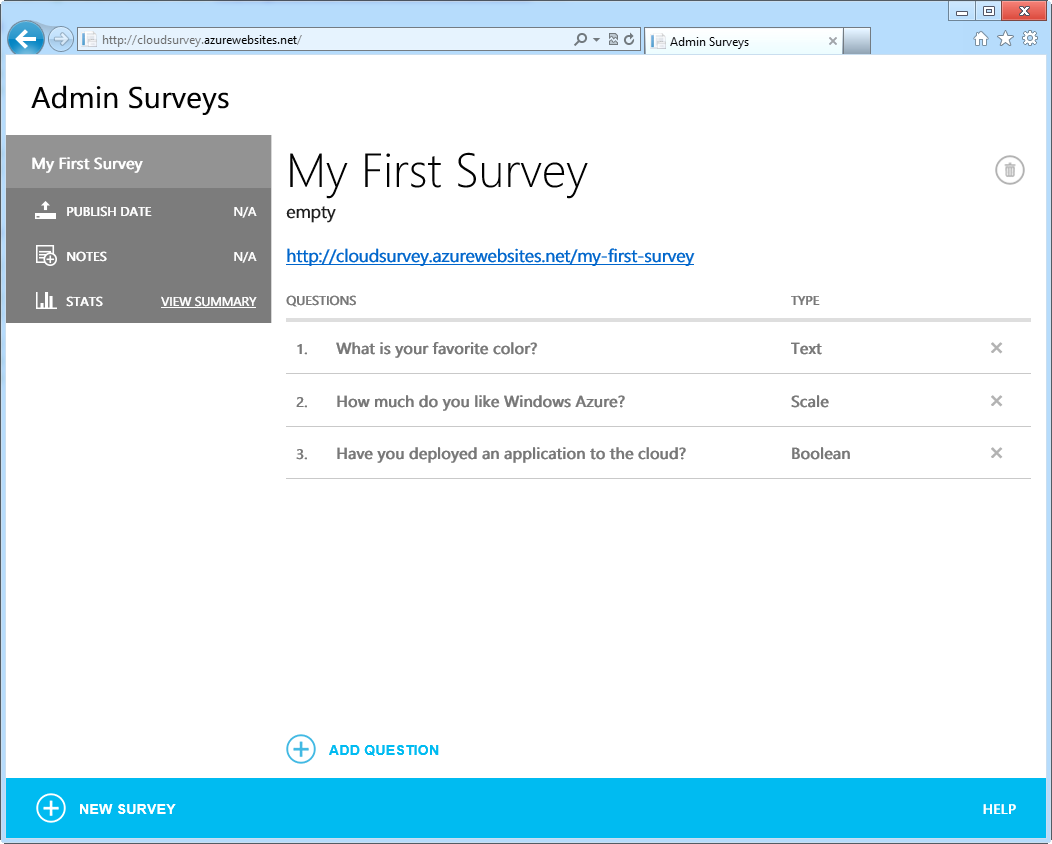Open browser tools gear icon
This screenshot has width=1052, height=844.
tap(1030, 39)
